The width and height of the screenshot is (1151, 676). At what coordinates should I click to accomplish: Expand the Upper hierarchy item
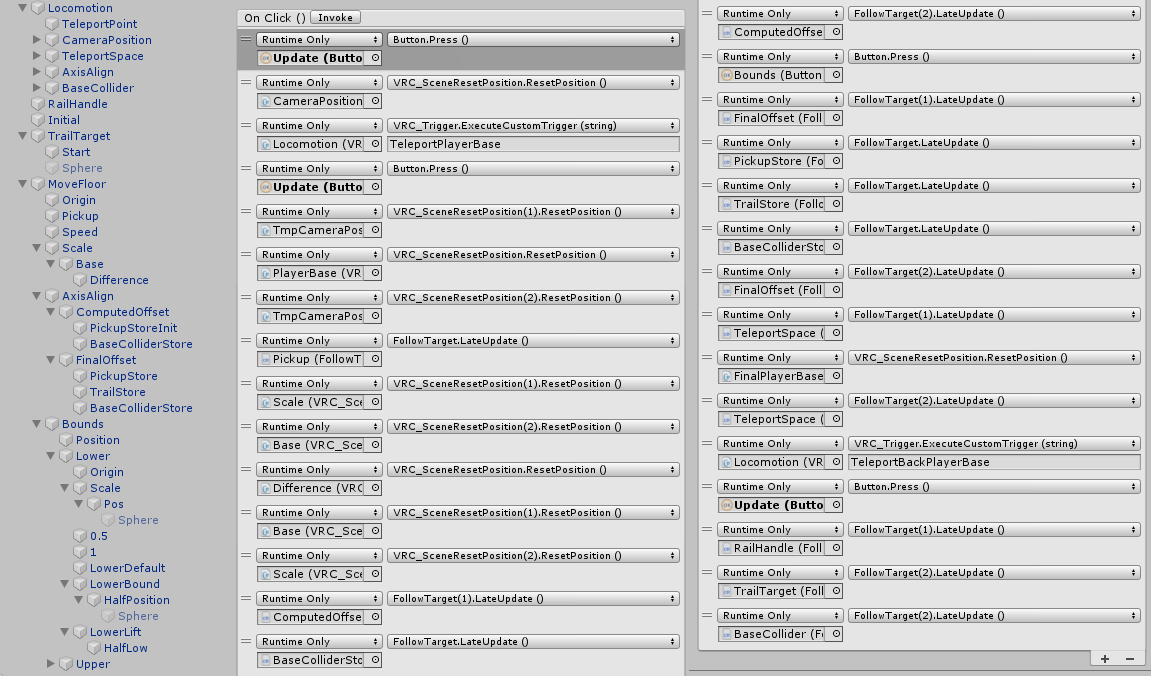pyautogui.click(x=51, y=664)
